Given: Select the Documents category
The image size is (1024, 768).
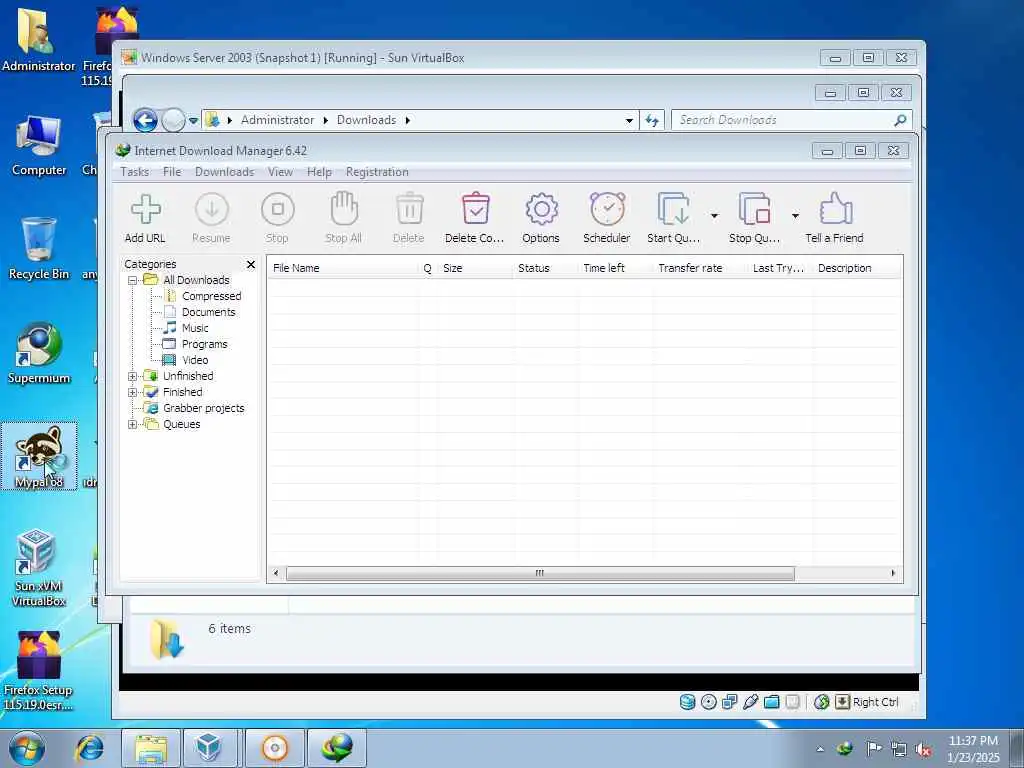Looking at the screenshot, I should pyautogui.click(x=208, y=312).
